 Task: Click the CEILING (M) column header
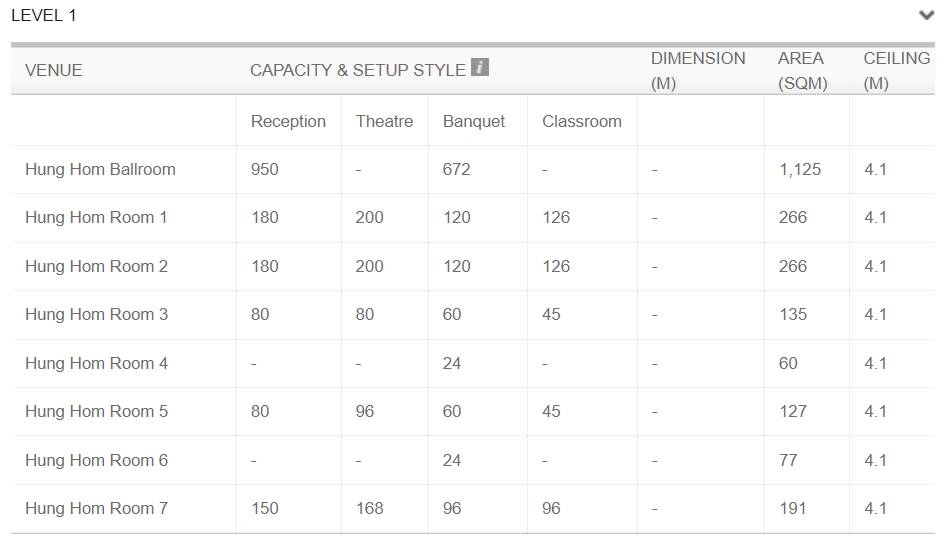(897, 70)
